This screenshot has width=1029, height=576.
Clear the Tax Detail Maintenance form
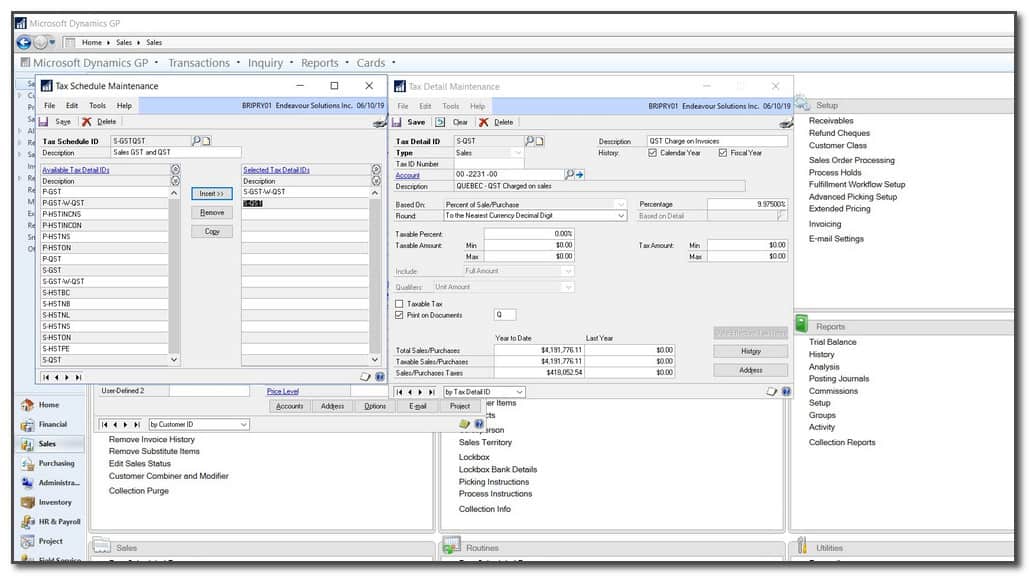pos(458,122)
